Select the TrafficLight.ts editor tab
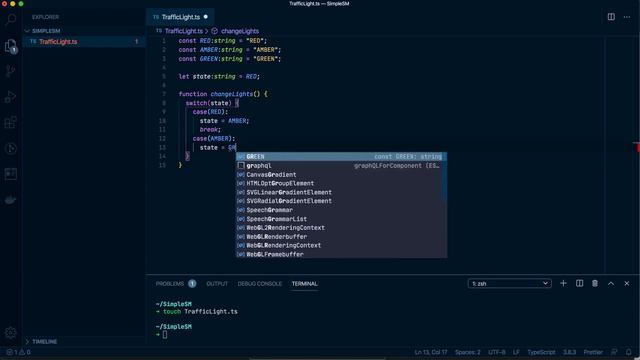This screenshot has height=360, width=640. 180,17
